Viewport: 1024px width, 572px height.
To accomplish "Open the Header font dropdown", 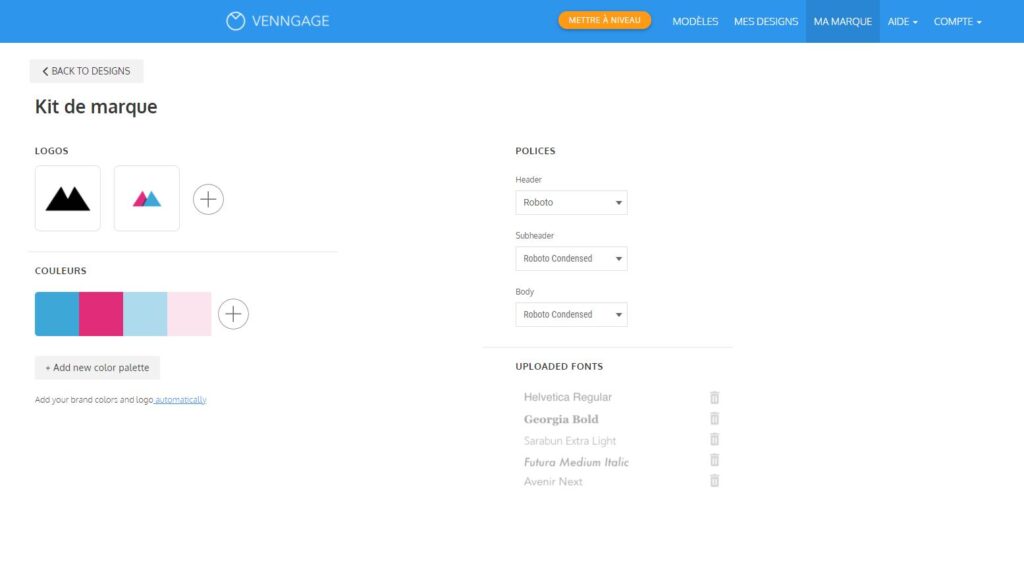I will click(x=571, y=202).
